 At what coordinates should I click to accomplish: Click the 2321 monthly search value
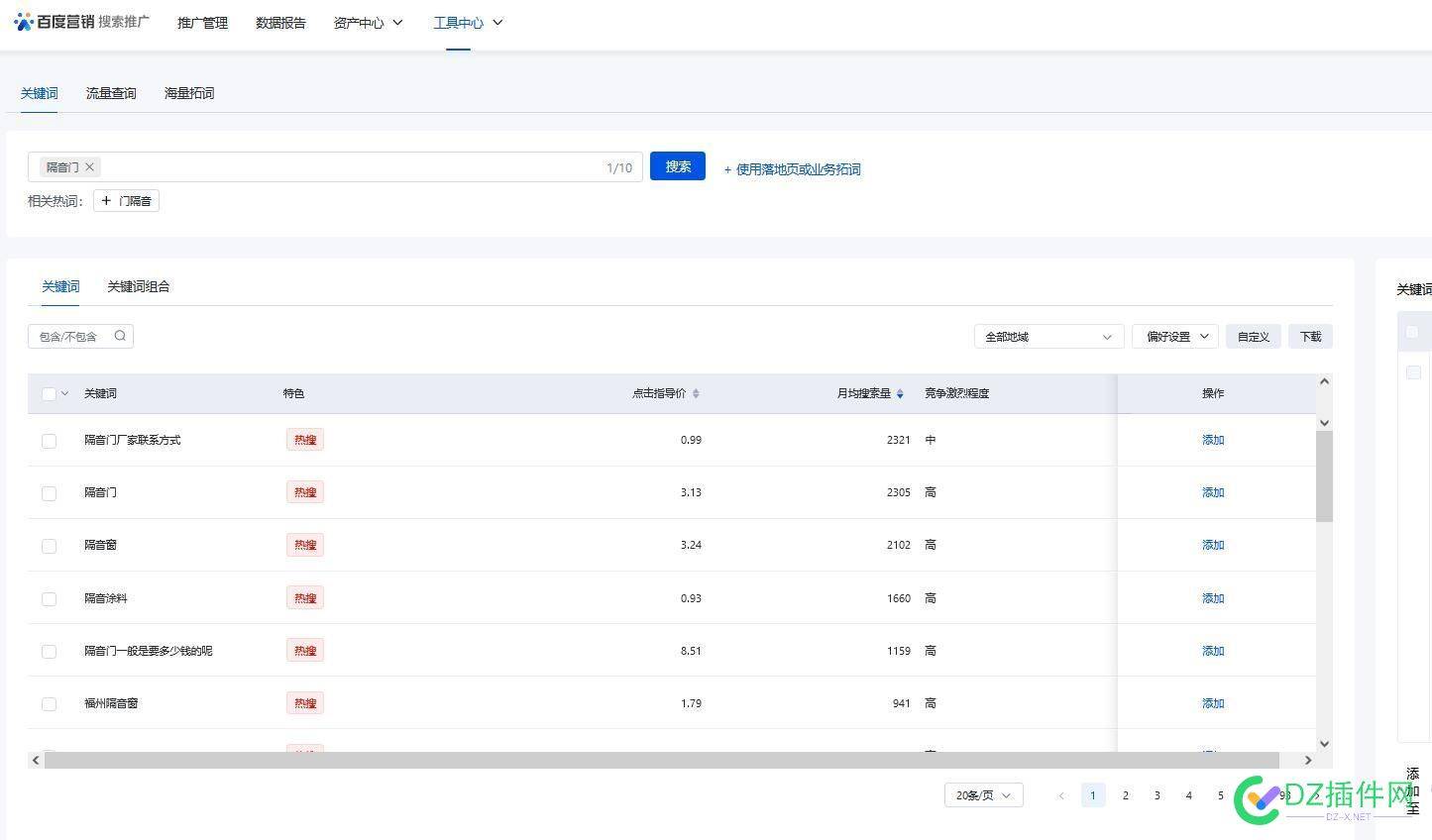tap(898, 440)
